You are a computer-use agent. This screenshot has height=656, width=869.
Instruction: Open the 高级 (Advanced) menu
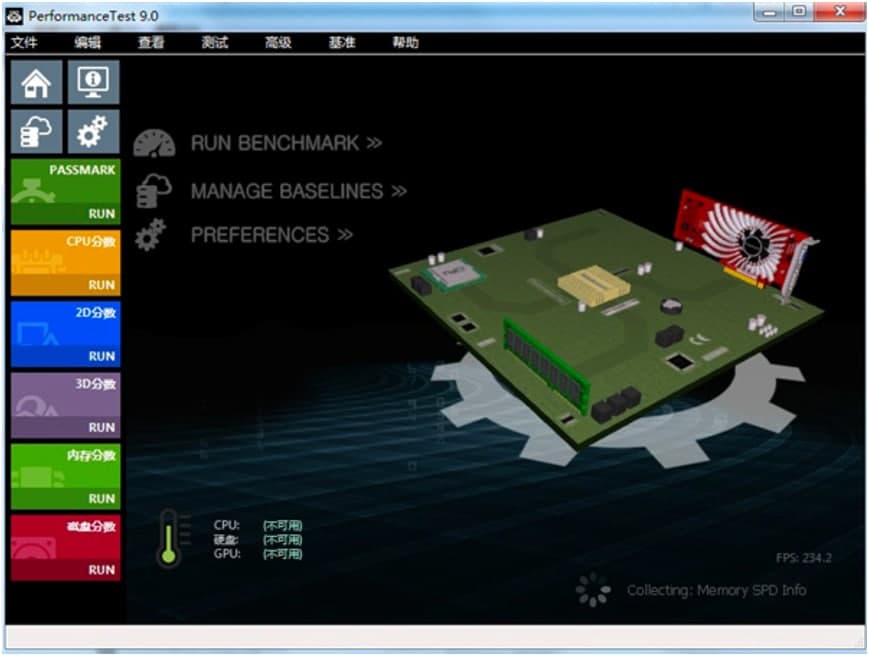[278, 43]
